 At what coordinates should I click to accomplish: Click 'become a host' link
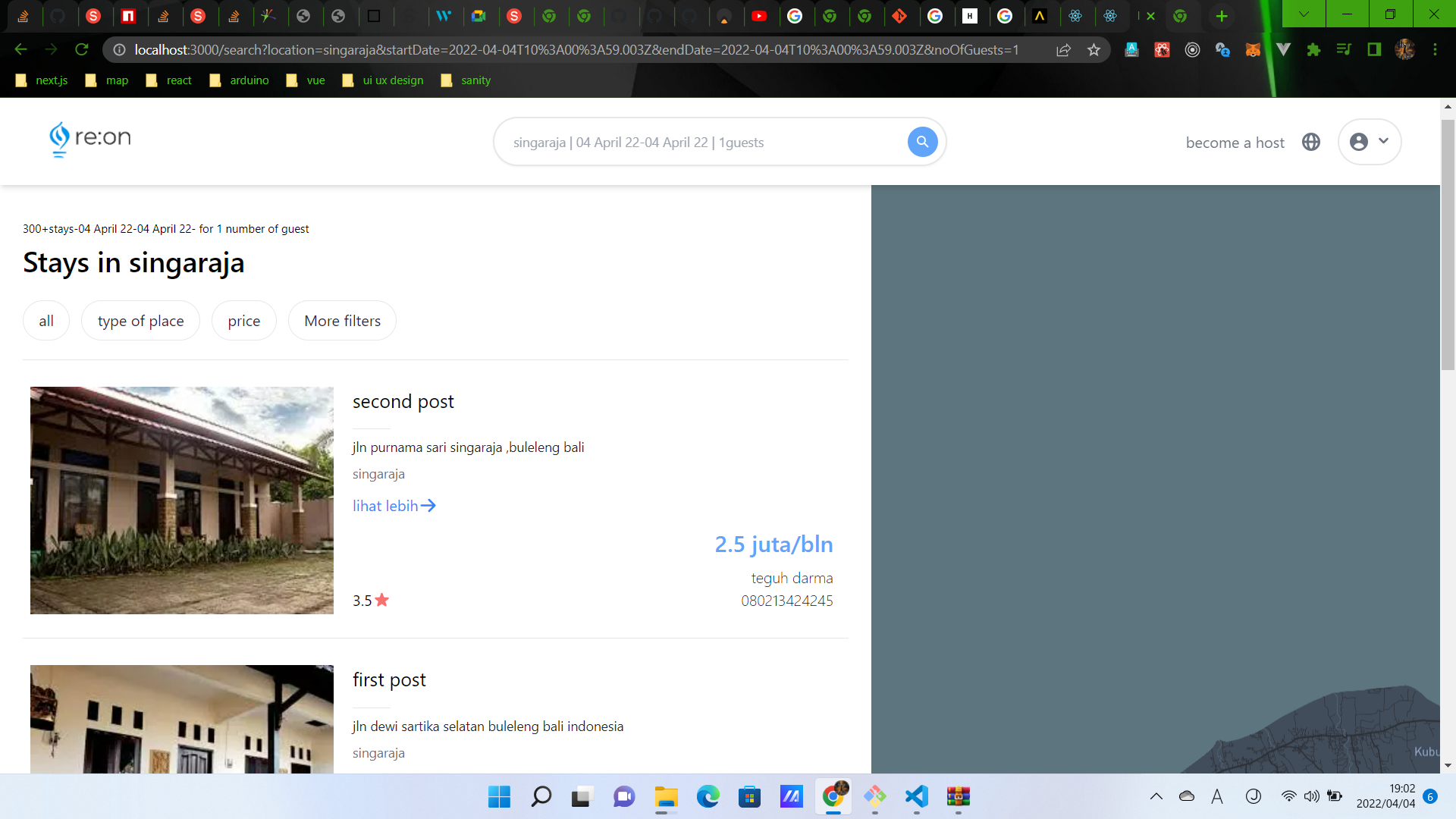1235,143
